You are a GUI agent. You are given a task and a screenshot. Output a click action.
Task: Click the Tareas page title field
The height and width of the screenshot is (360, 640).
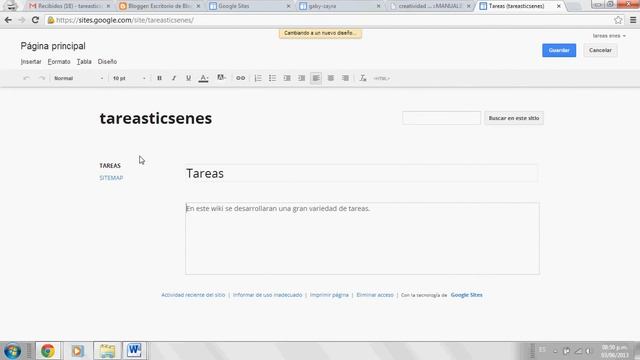[362, 173]
